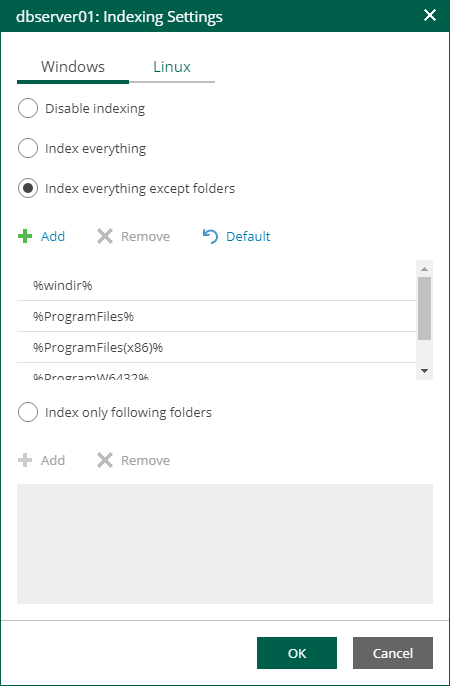Select the %windir% folder entry
This screenshot has width=450, height=686.
216,285
